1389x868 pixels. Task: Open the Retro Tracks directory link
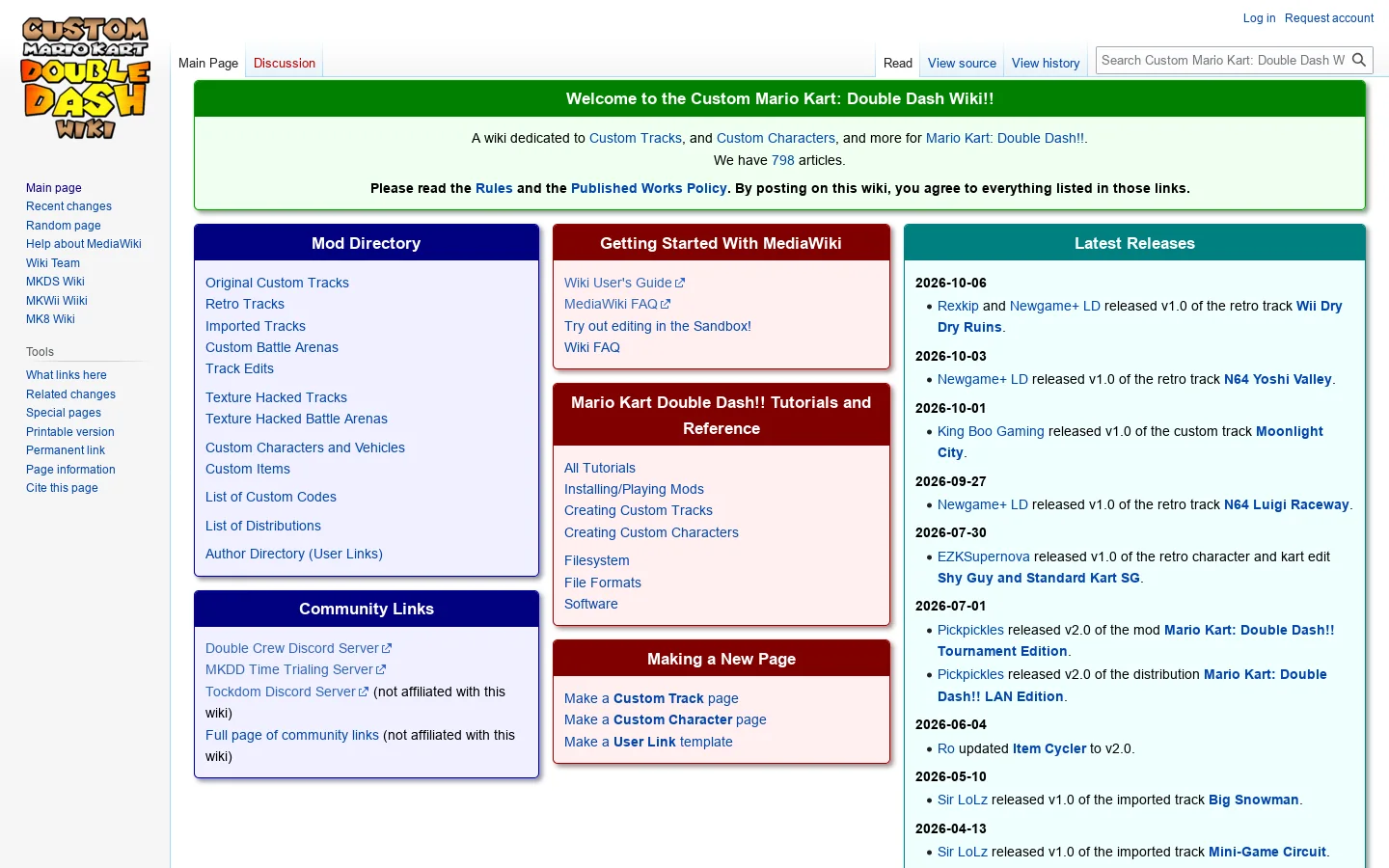point(245,304)
